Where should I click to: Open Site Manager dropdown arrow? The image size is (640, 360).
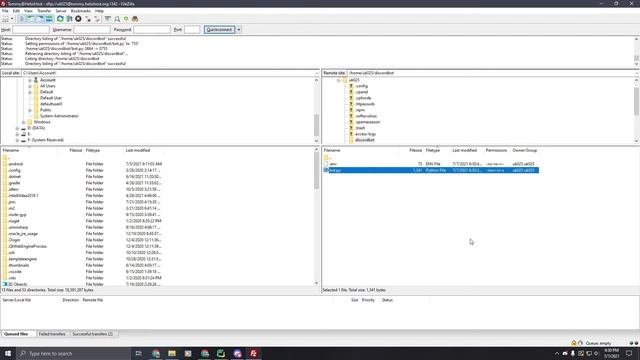tap(12, 19)
